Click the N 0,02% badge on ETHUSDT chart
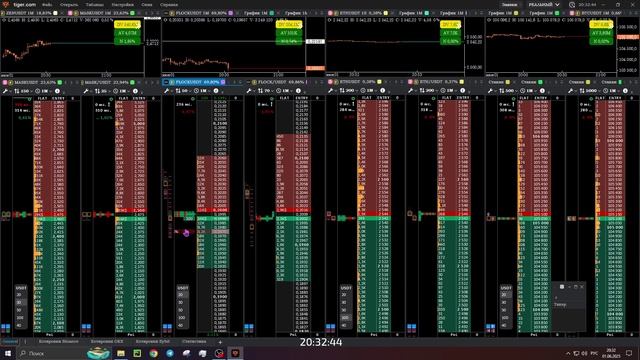The width and height of the screenshot is (640, 360). click(x=450, y=41)
